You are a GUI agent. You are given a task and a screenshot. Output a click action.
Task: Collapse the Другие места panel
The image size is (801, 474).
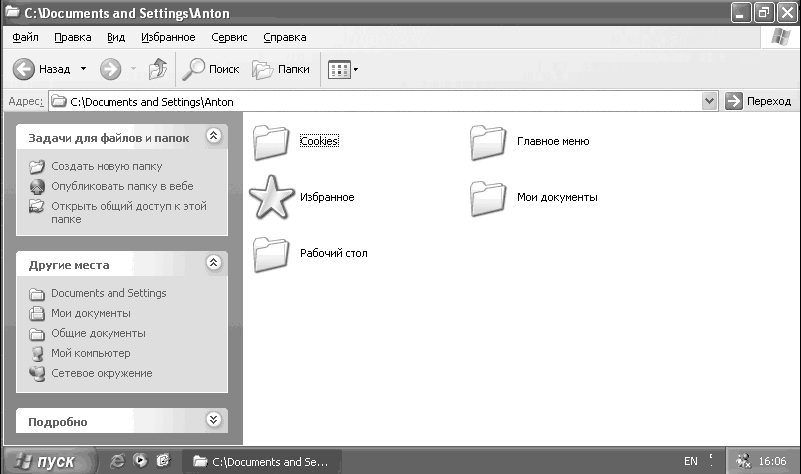point(214,263)
